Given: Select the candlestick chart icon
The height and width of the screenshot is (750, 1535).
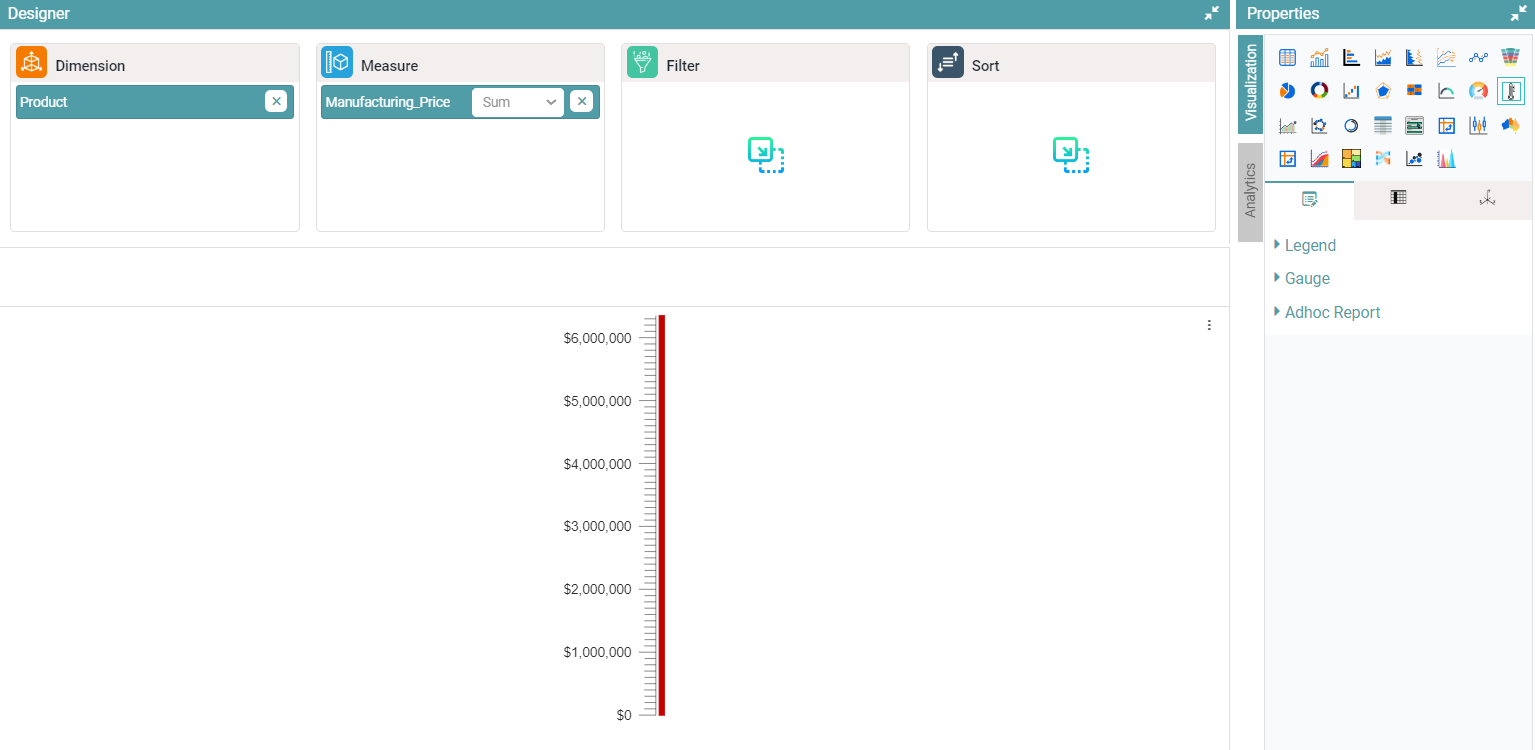Looking at the screenshot, I should (x=1478, y=125).
